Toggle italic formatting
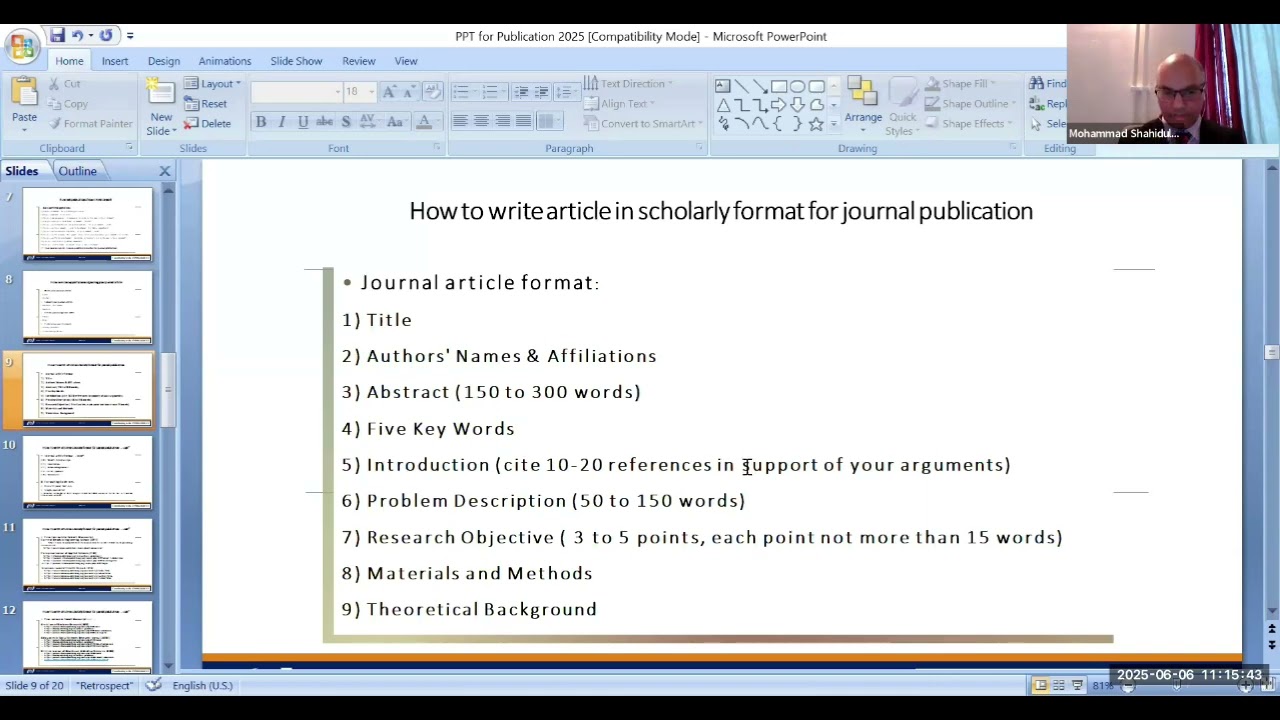Image resolution: width=1280 pixels, height=720 pixels. 282,122
